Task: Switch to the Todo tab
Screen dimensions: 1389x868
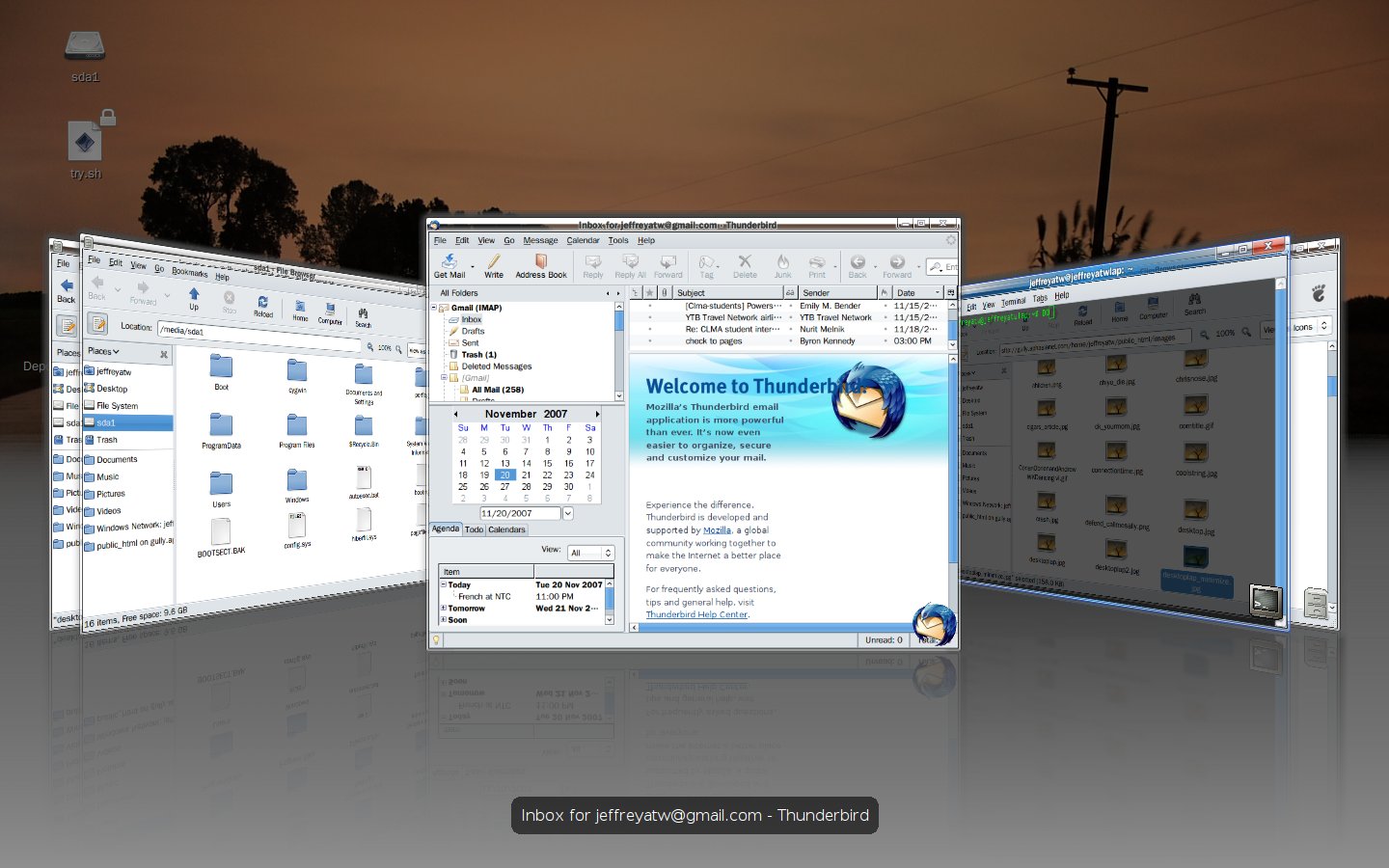Action: 474,529
